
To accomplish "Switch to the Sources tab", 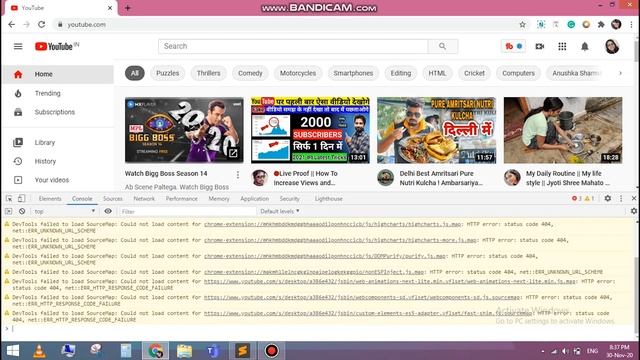I will [x=113, y=199].
